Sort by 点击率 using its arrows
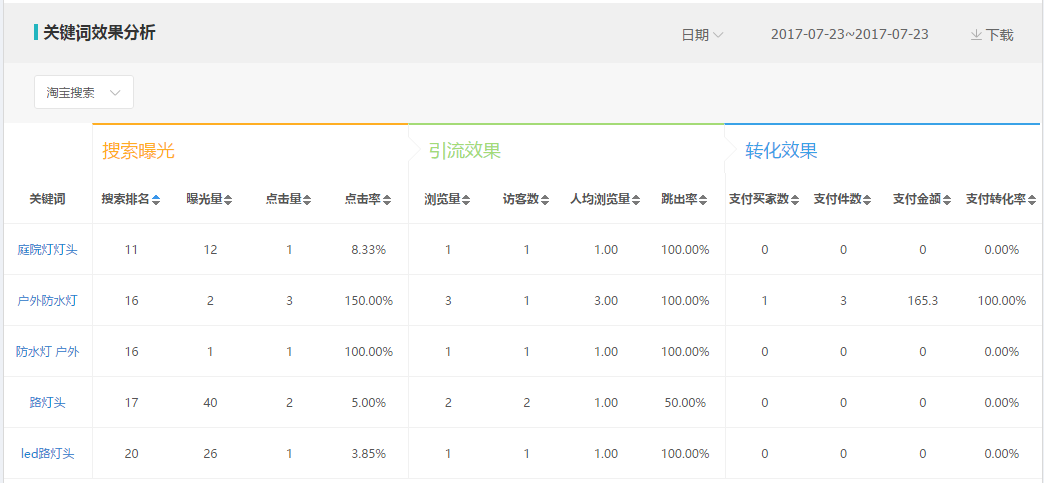Screen dimensions: 1044x483 [387, 200]
